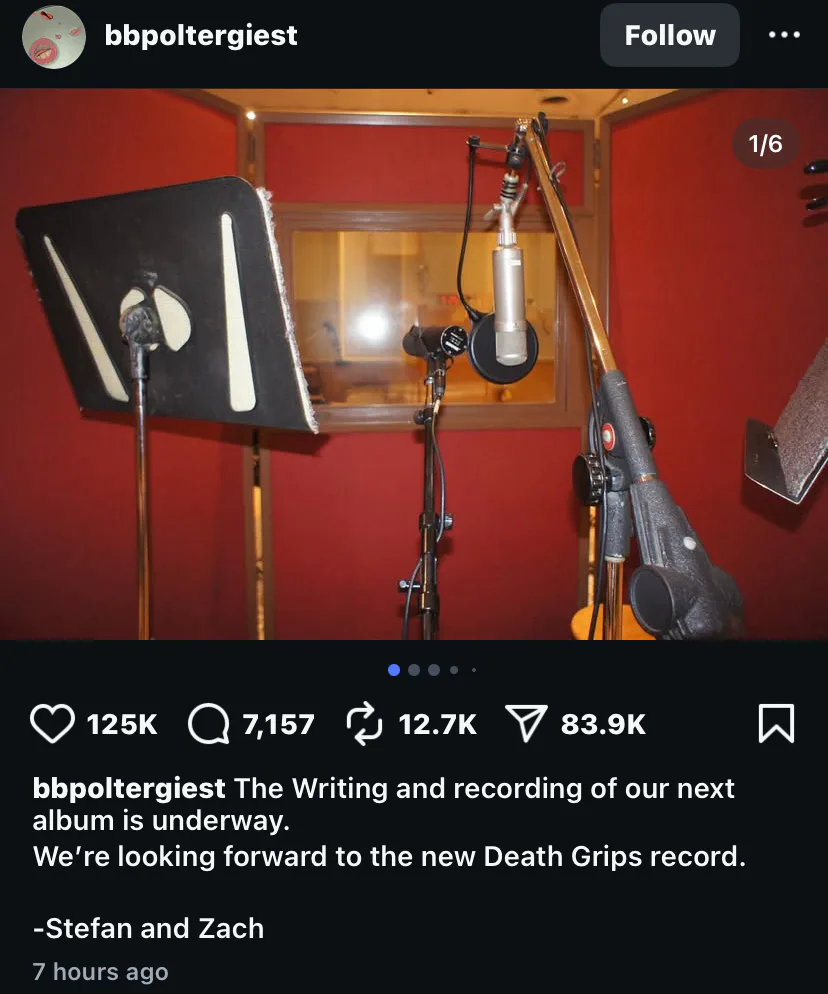View the 12.7K reposts count

pos(437,724)
